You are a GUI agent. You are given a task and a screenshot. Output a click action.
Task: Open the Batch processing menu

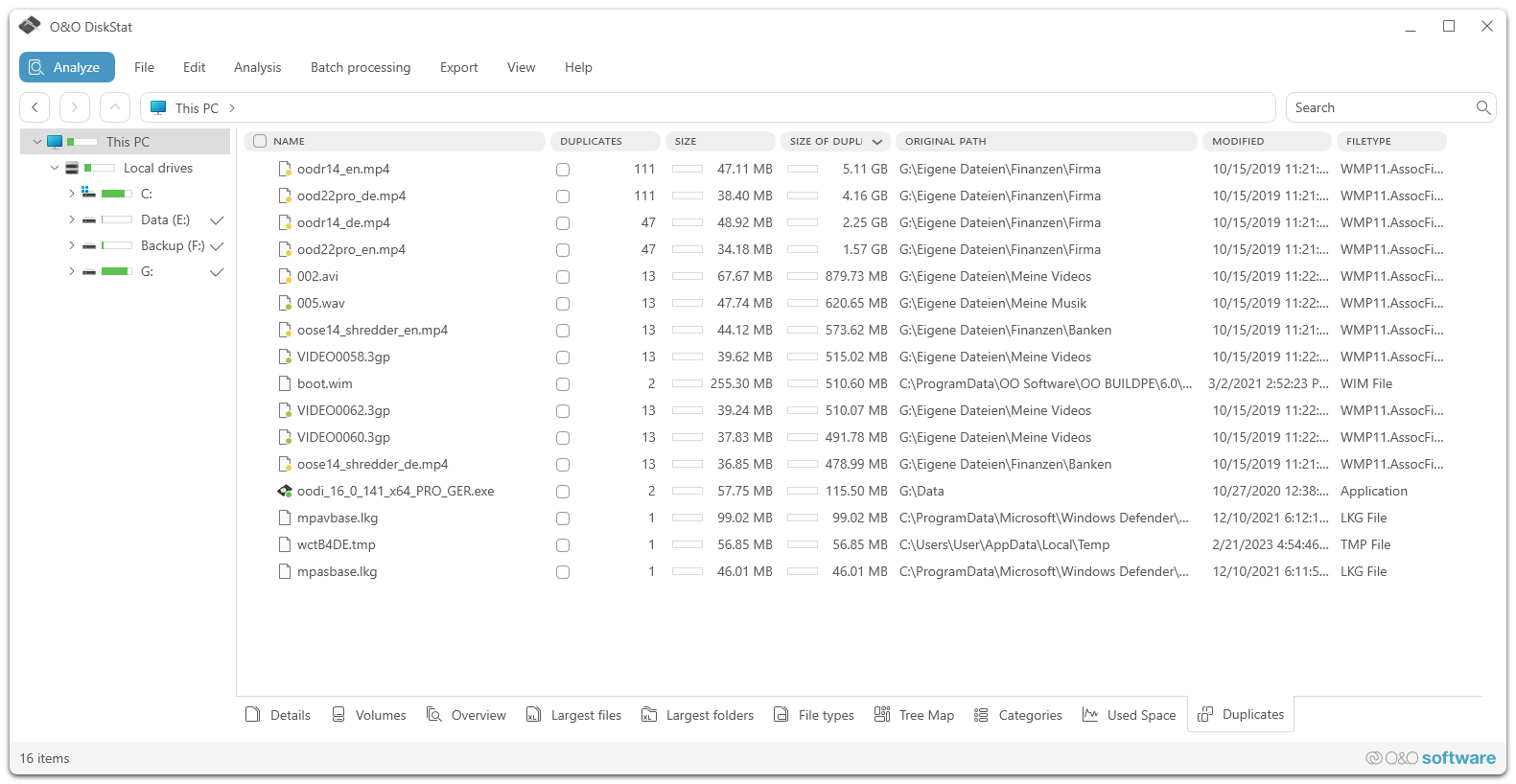coord(360,67)
